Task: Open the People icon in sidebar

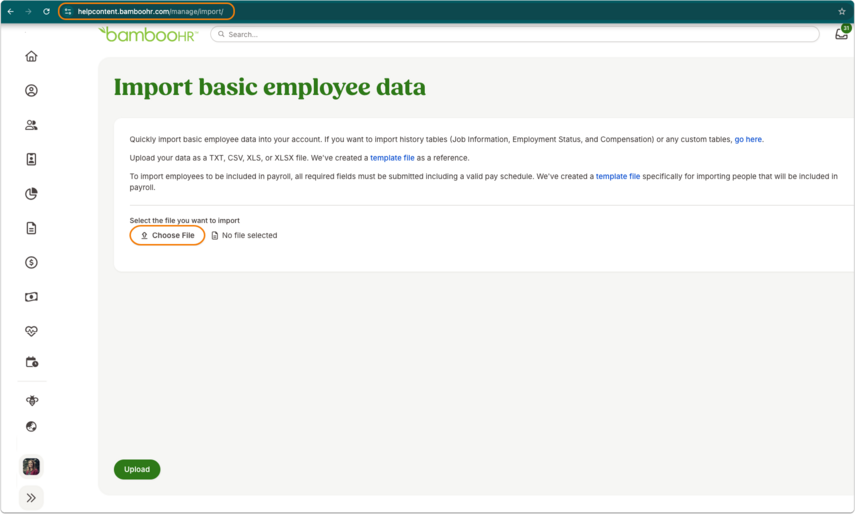Action: point(31,125)
